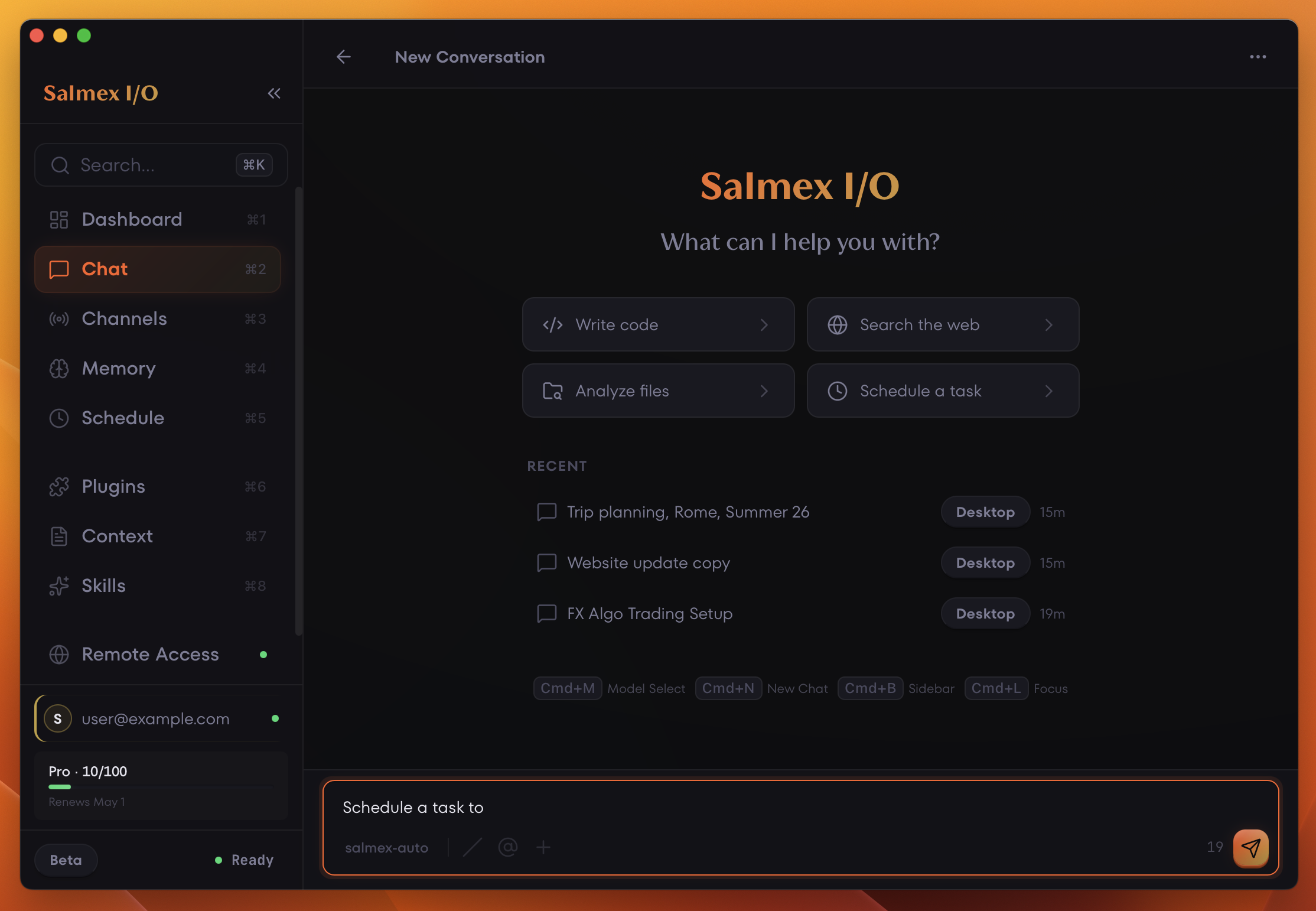Click the Cmd+M Model Select hint
Image resolution: width=1316 pixels, height=911 pixels.
pos(609,688)
